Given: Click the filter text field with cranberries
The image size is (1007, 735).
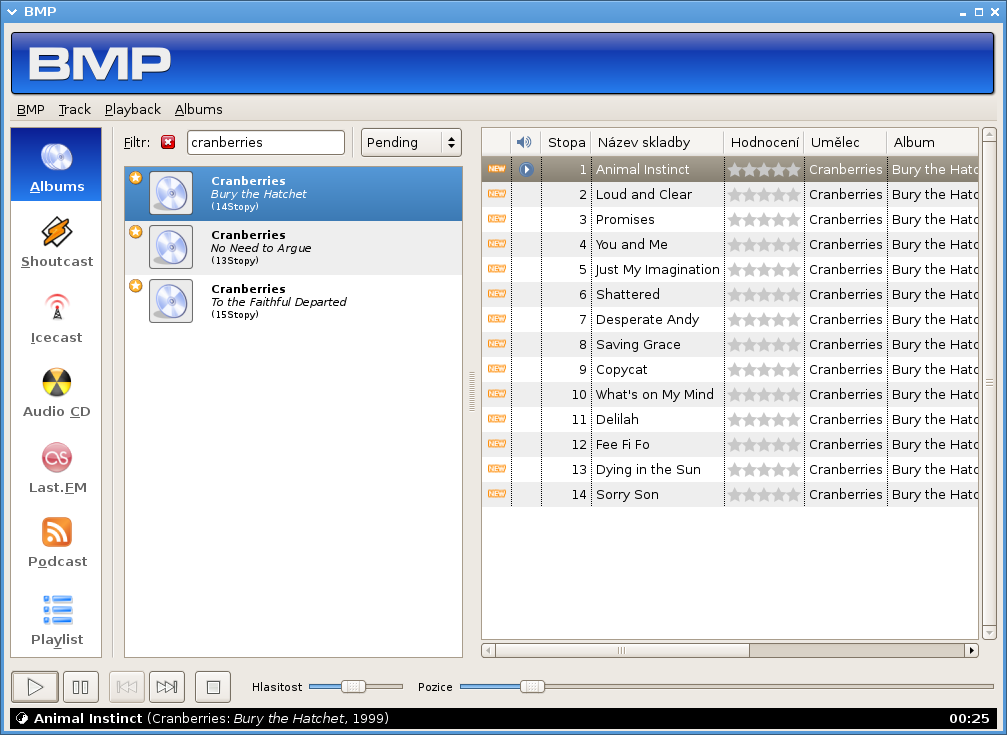Looking at the screenshot, I should coord(266,142).
